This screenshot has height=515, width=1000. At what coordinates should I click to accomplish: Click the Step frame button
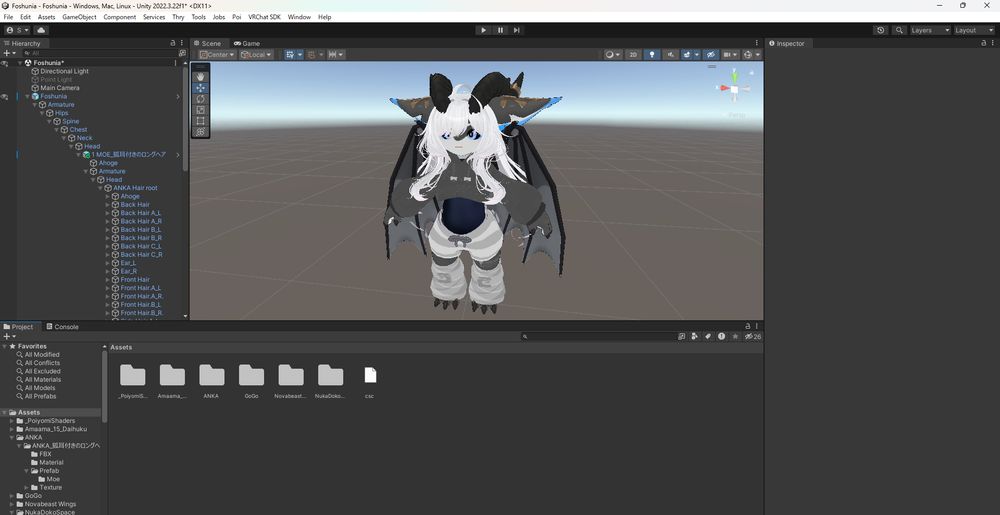pyautogui.click(x=517, y=30)
